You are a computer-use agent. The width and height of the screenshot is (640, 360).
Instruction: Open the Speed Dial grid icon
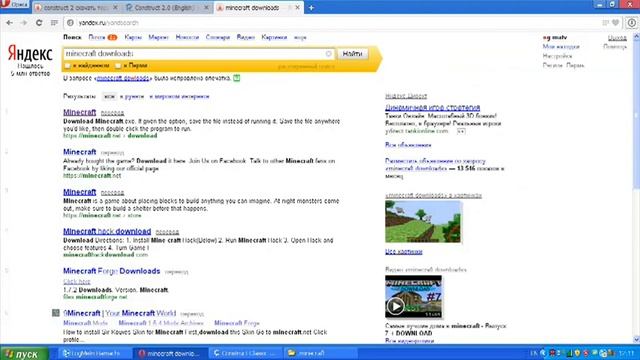(54, 23)
